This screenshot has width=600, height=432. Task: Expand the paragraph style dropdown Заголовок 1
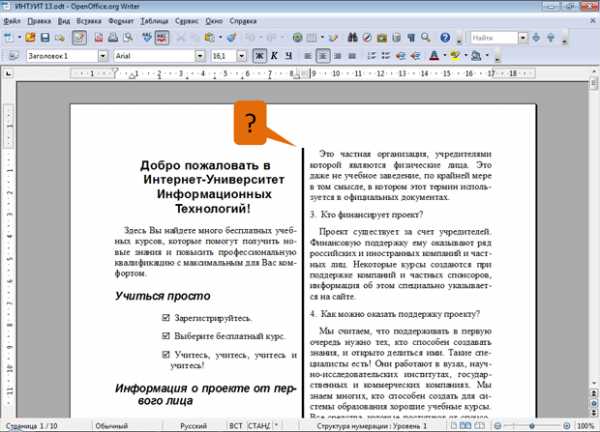(x=103, y=56)
